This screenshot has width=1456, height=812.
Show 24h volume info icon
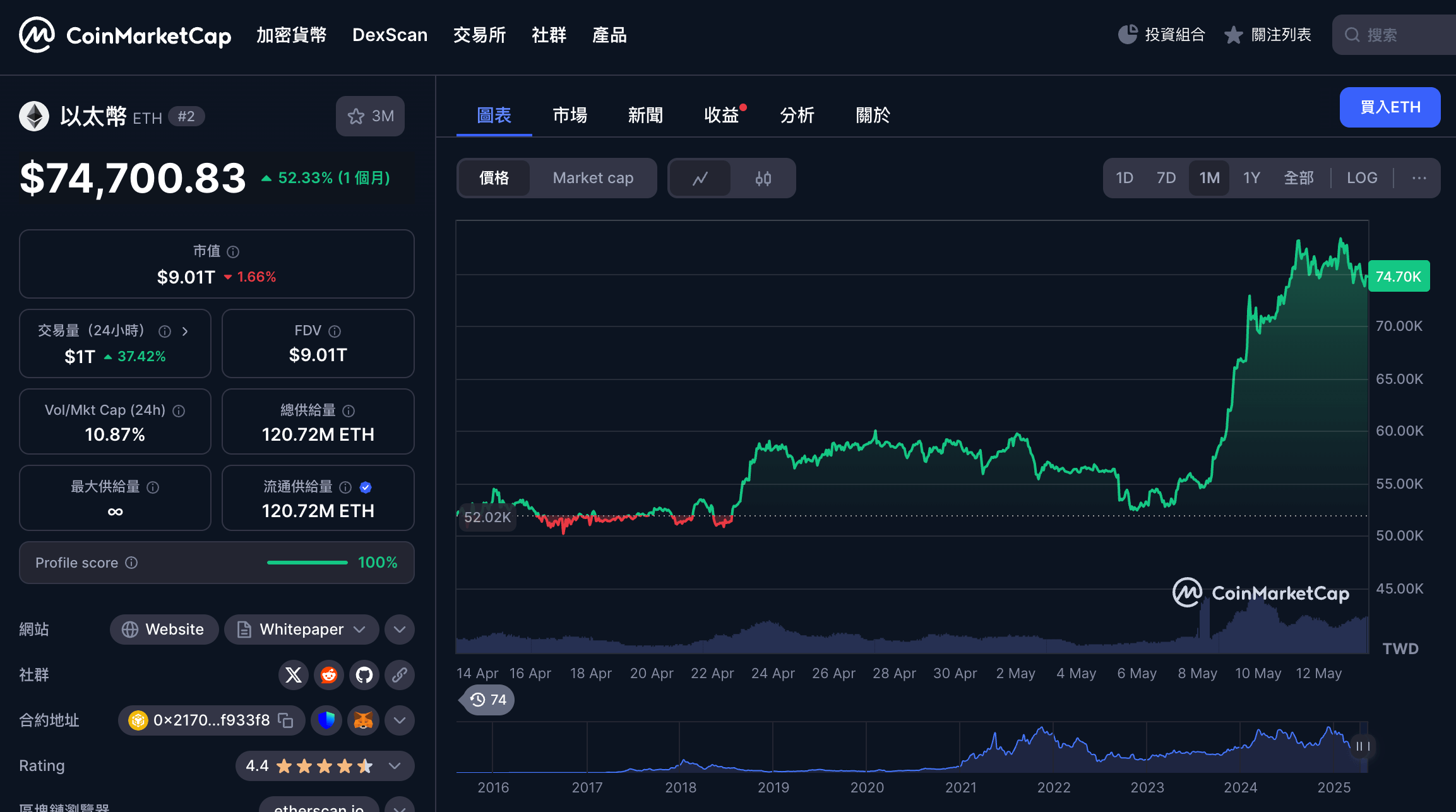pyautogui.click(x=165, y=331)
